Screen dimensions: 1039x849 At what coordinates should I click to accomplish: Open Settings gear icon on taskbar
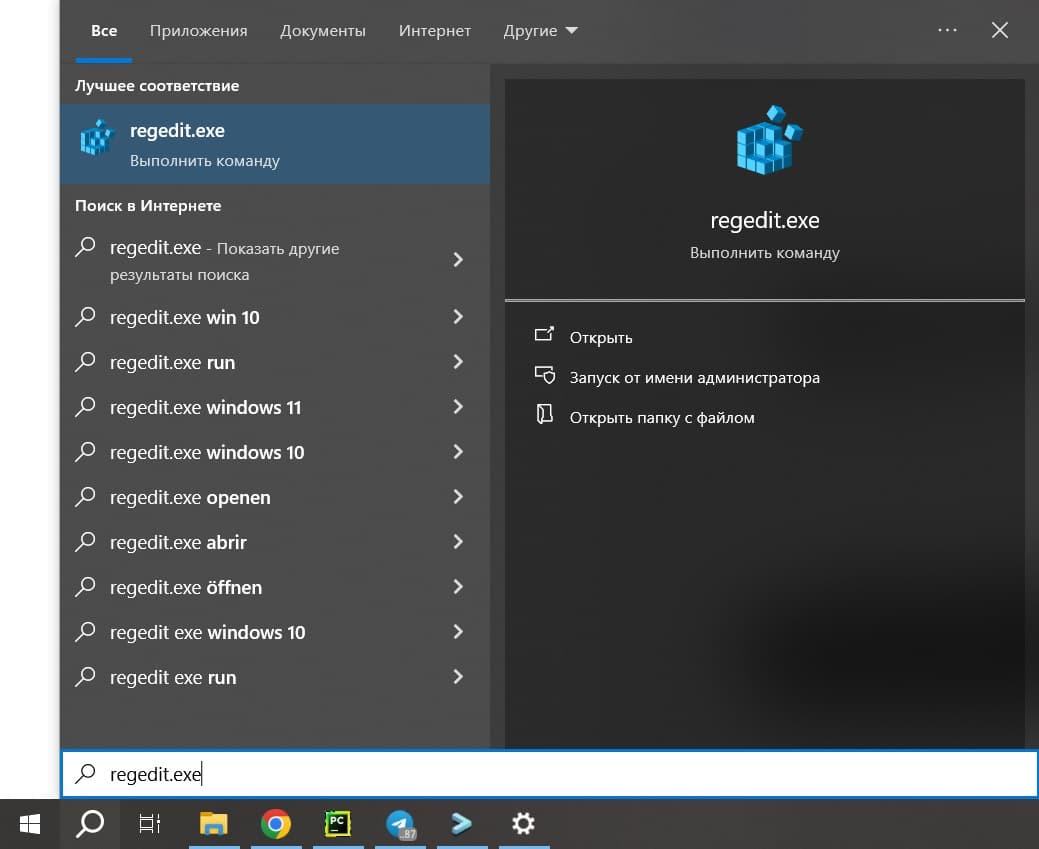523,823
